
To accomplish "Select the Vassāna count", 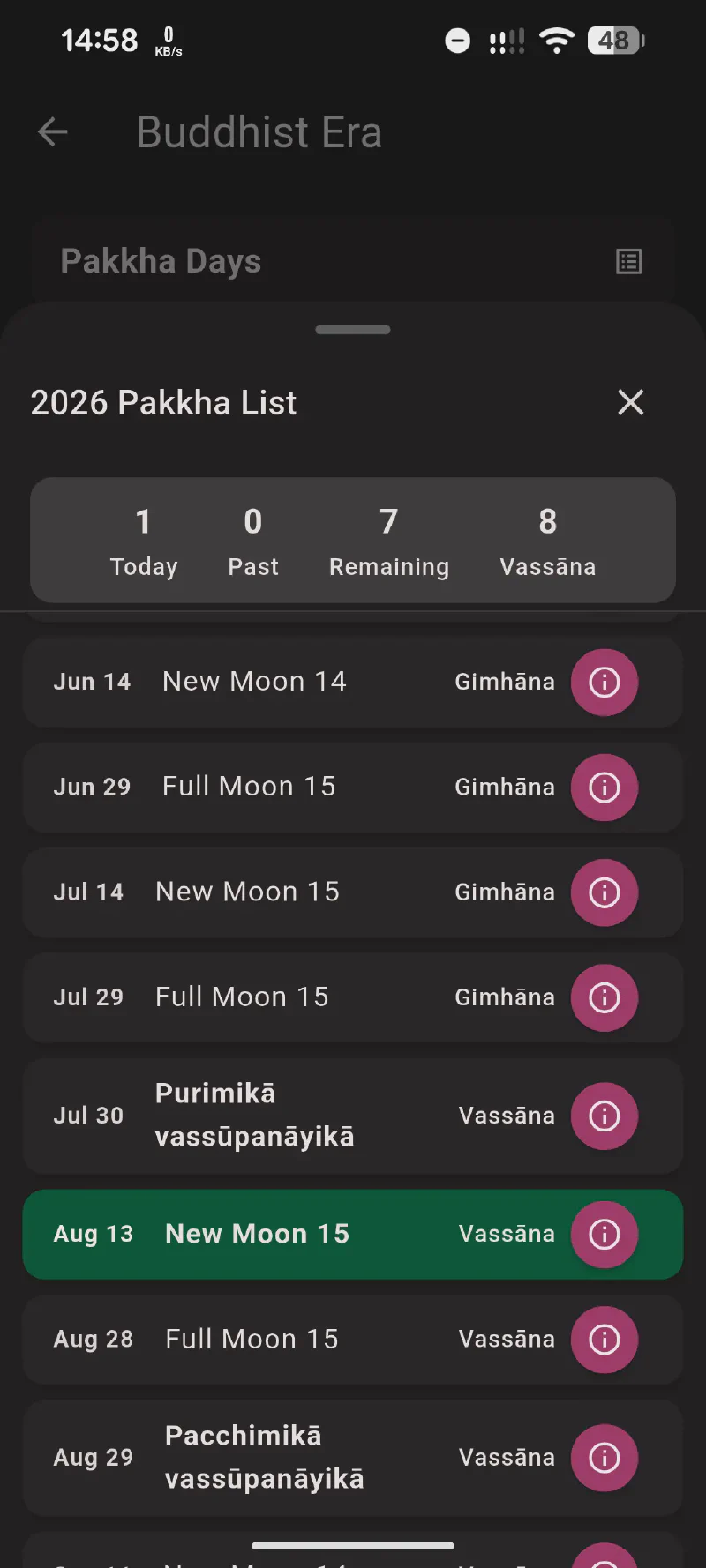I will (548, 541).
